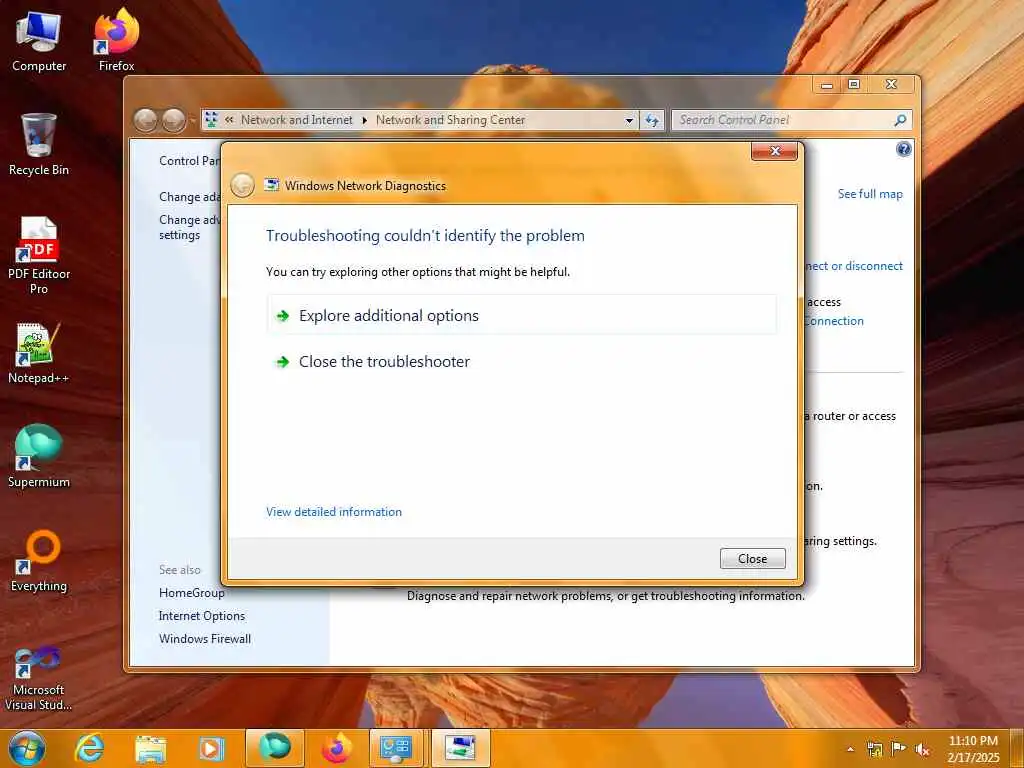
Task: Switch to Supermium in the taskbar
Action: click(274, 748)
